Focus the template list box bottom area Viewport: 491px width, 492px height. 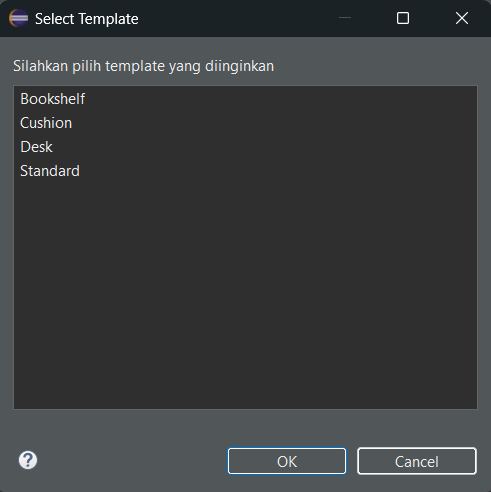[x=245, y=383]
